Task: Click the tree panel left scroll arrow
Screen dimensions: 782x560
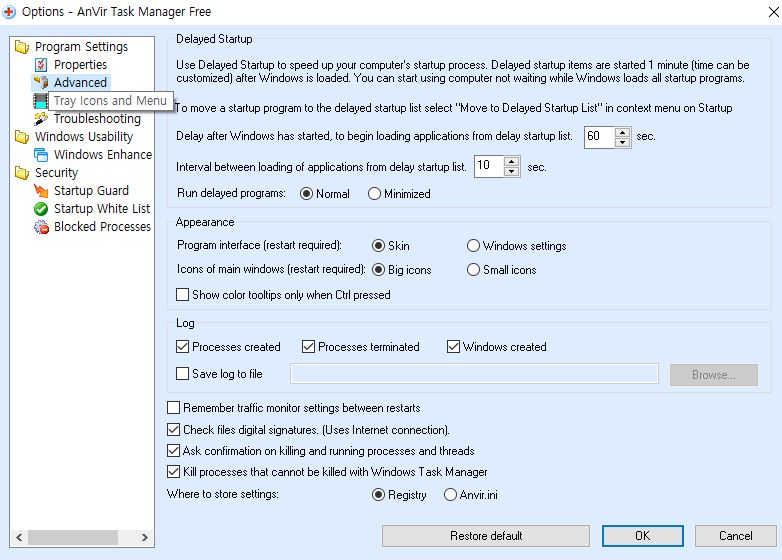Action: tap(19, 538)
